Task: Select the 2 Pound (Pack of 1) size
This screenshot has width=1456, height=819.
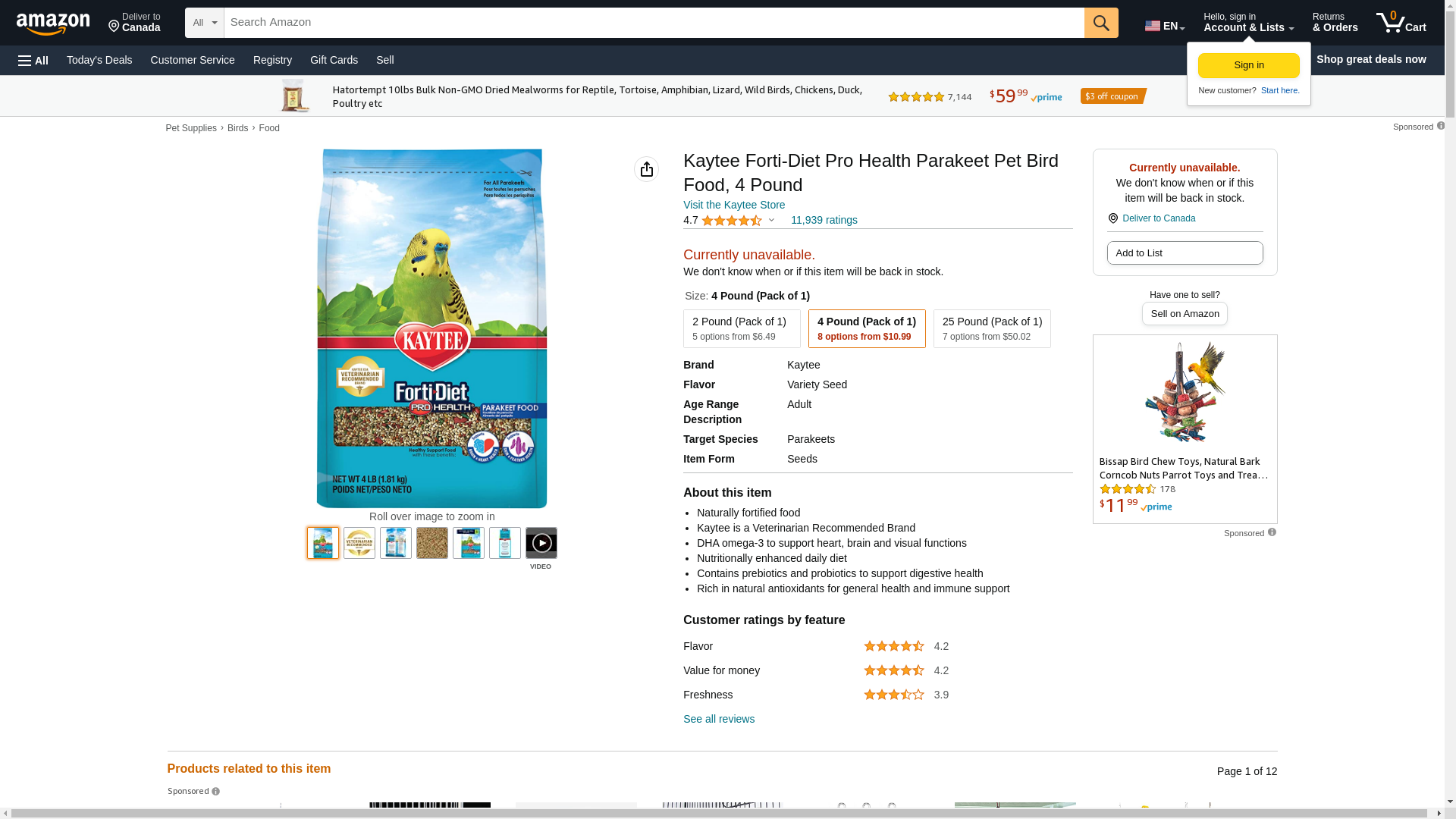Action: coord(741,328)
